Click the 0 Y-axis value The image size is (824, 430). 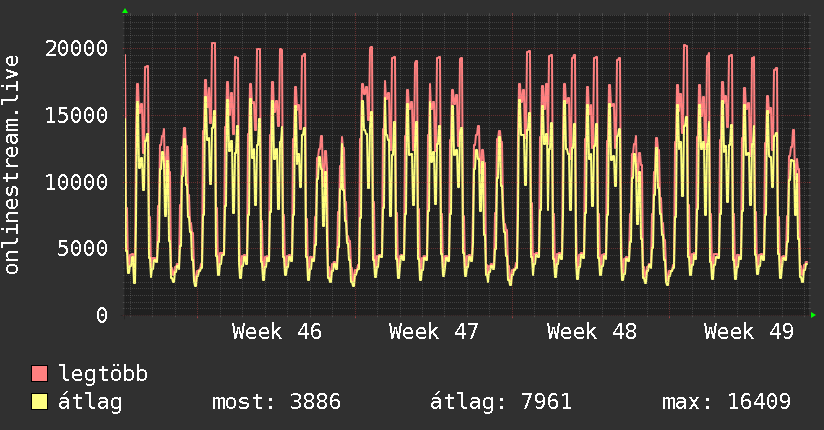pos(103,315)
